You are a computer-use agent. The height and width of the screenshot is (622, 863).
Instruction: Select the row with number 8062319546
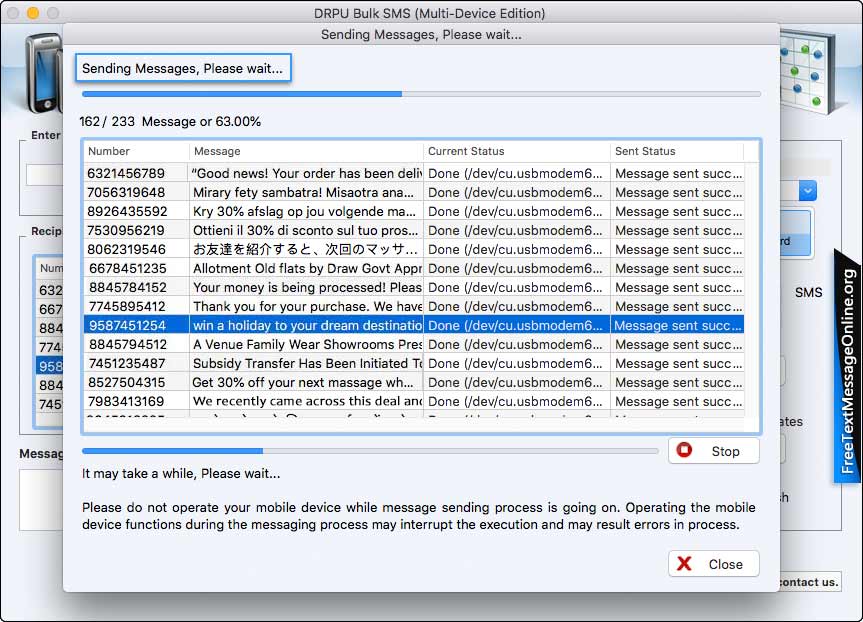pyautogui.click(x=414, y=249)
